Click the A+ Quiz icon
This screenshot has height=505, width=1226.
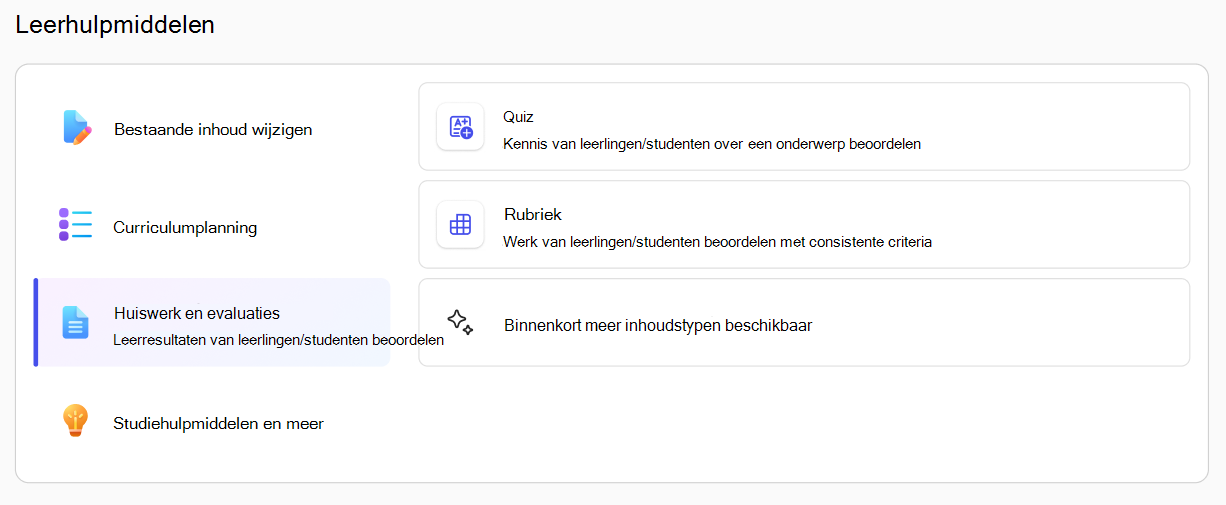click(460, 127)
